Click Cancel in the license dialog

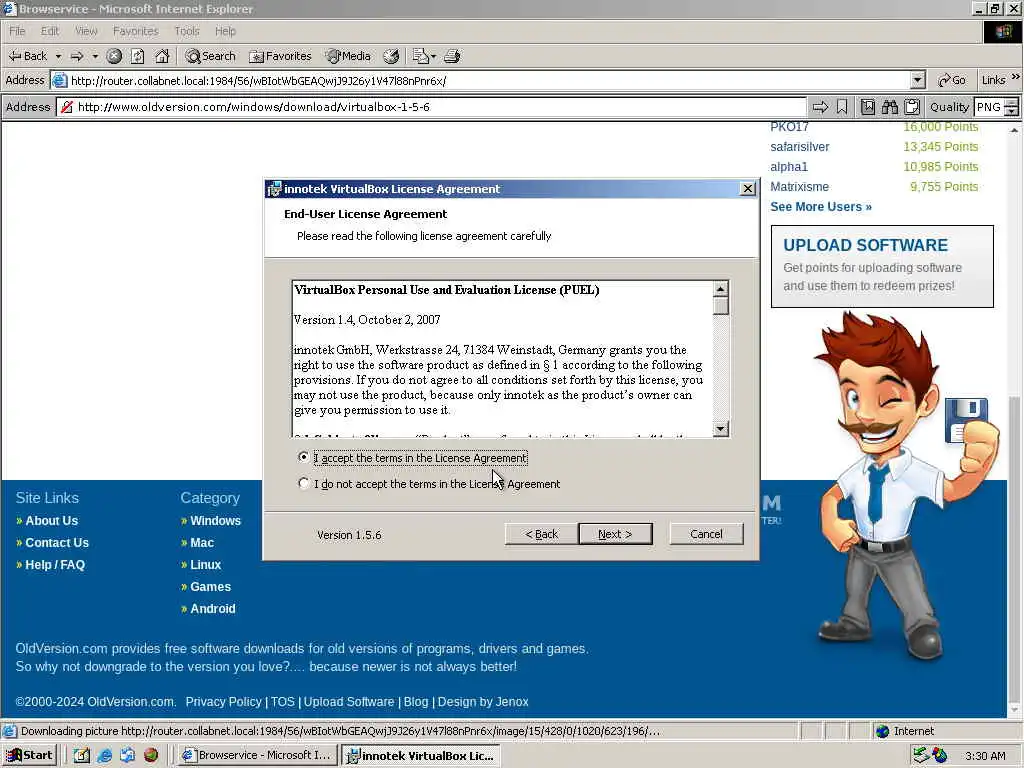pos(706,534)
